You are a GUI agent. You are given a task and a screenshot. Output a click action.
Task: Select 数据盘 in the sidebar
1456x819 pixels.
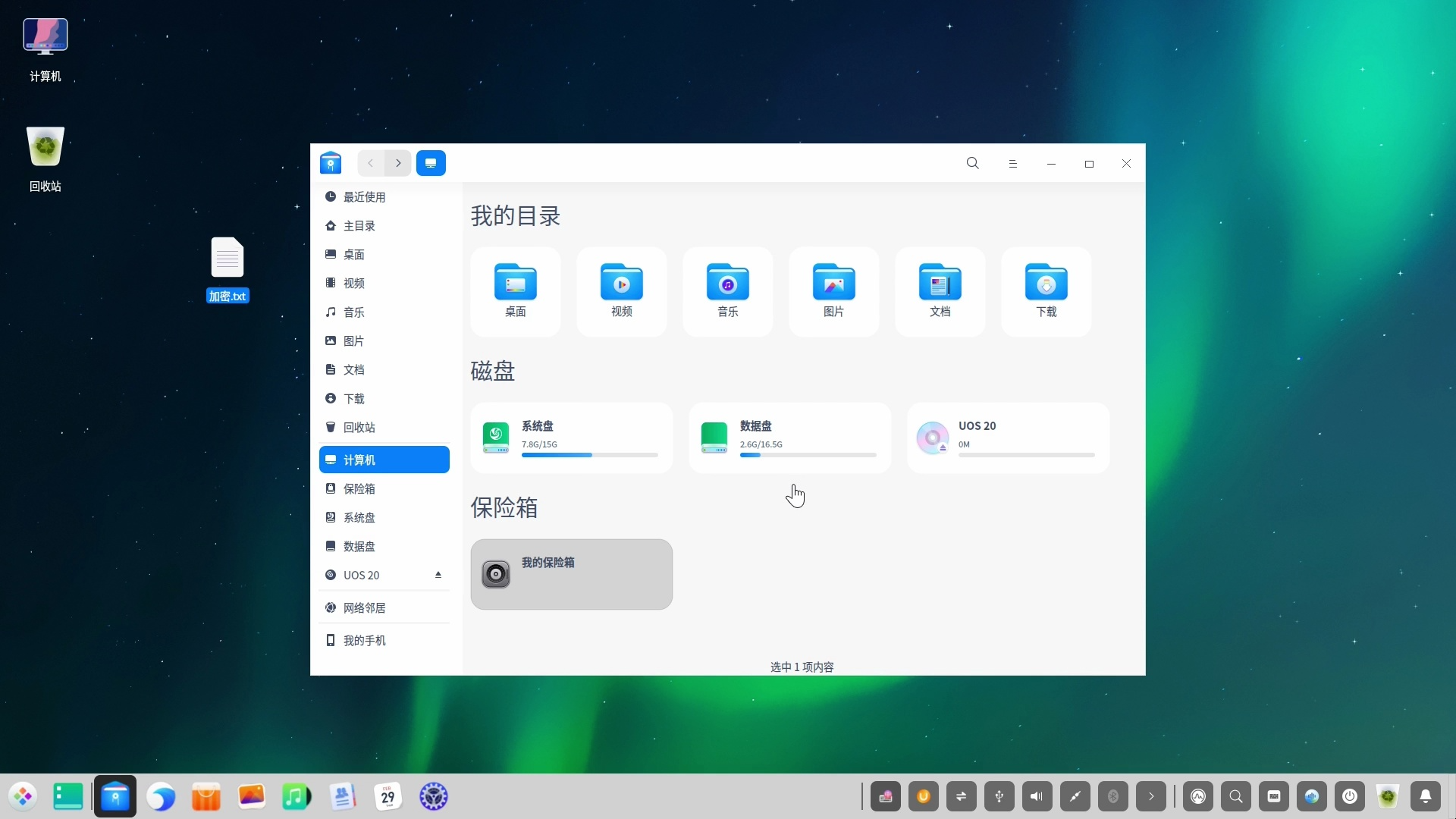(x=384, y=547)
